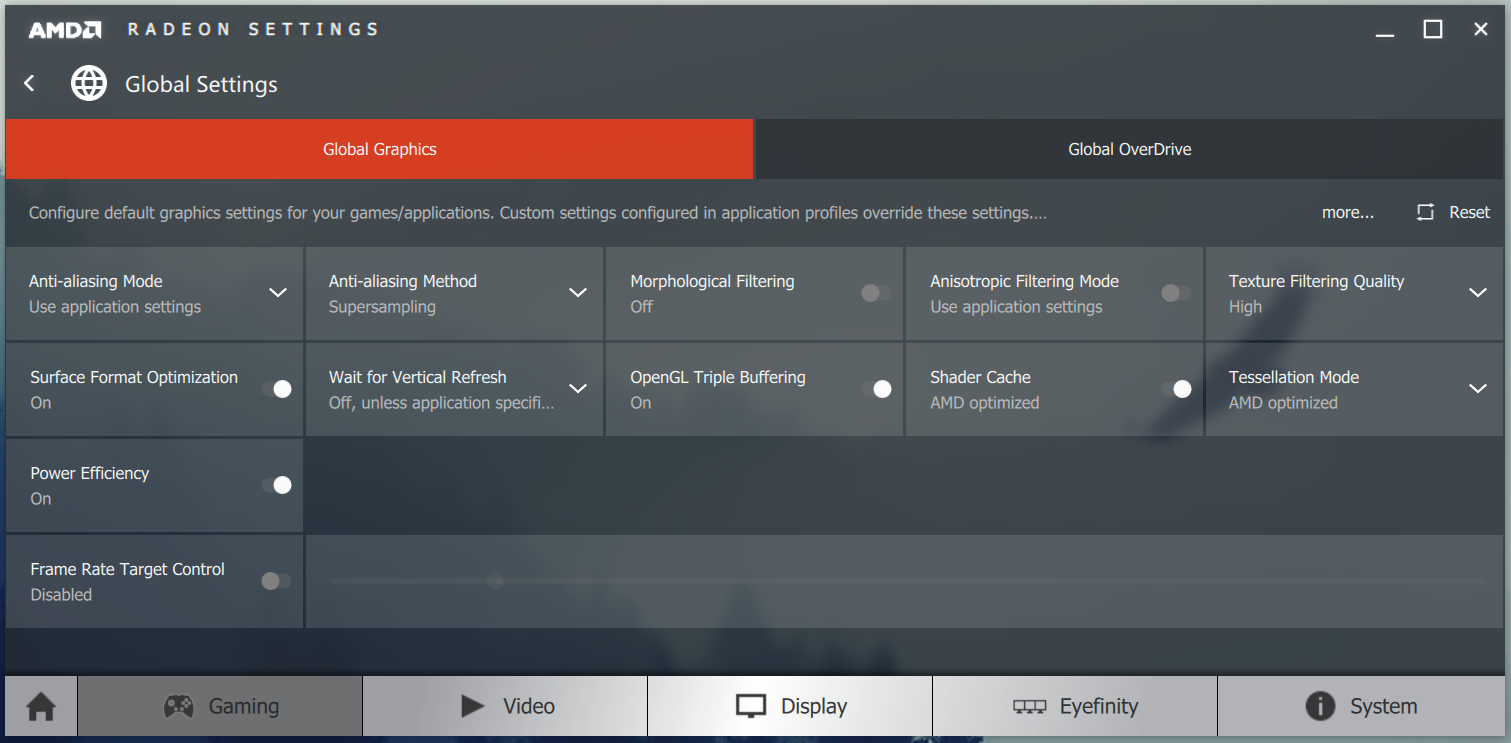Toggle the Shader Cache switch

coord(1177,389)
